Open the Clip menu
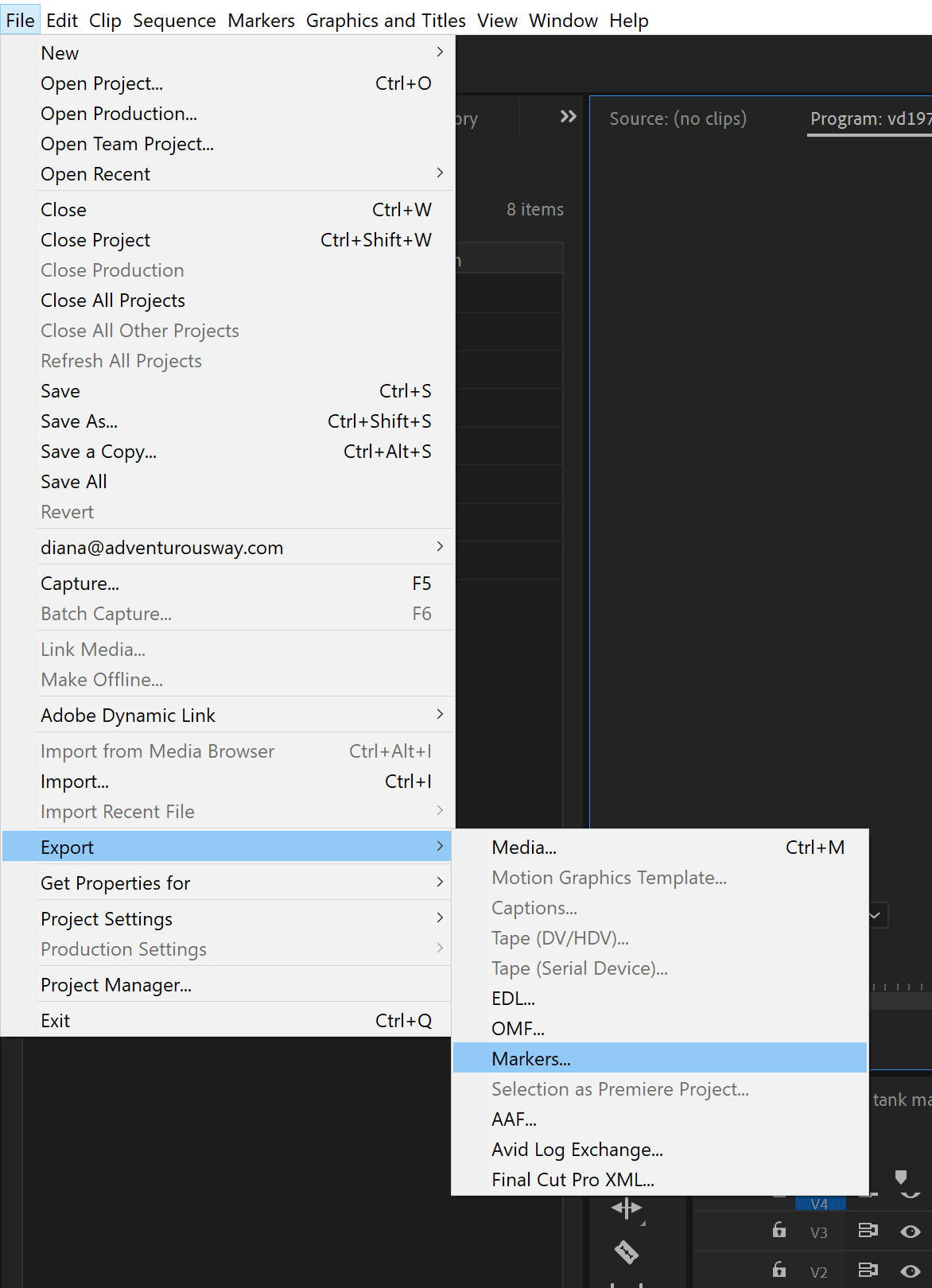Viewport: 932px width, 1288px height. [x=105, y=20]
